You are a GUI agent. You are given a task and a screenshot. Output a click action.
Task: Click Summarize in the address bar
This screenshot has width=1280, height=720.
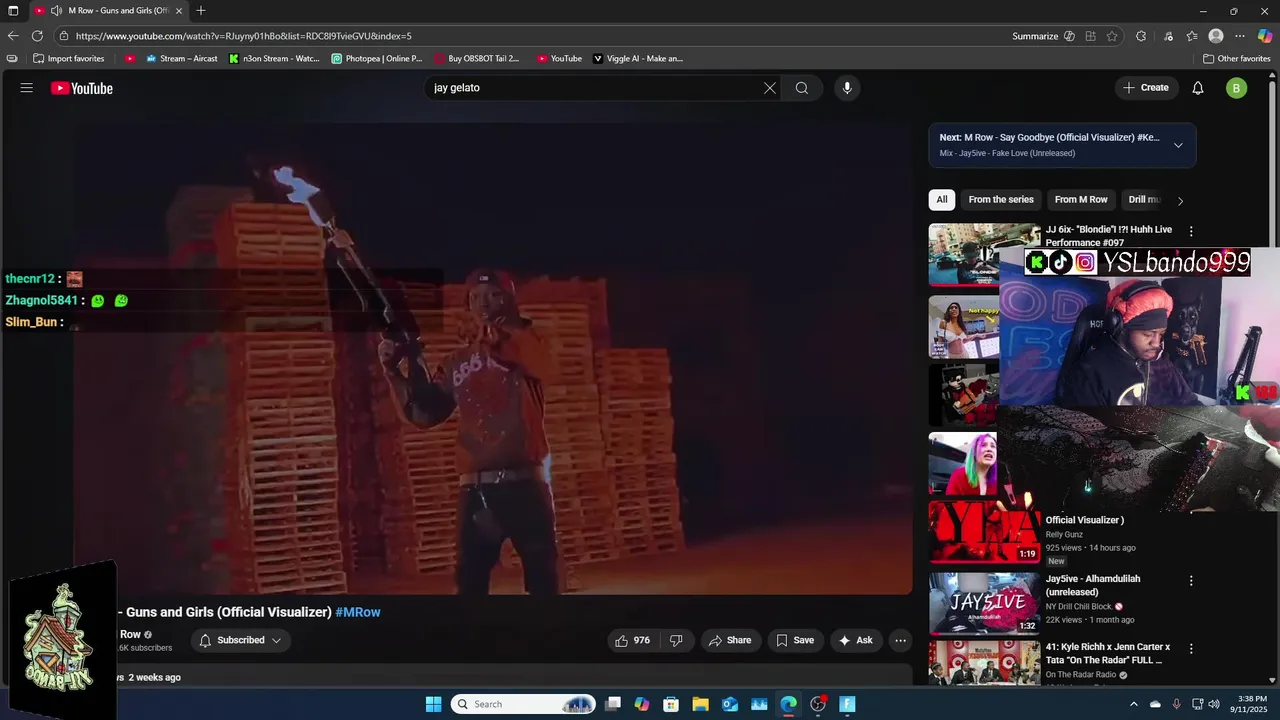click(x=1043, y=36)
